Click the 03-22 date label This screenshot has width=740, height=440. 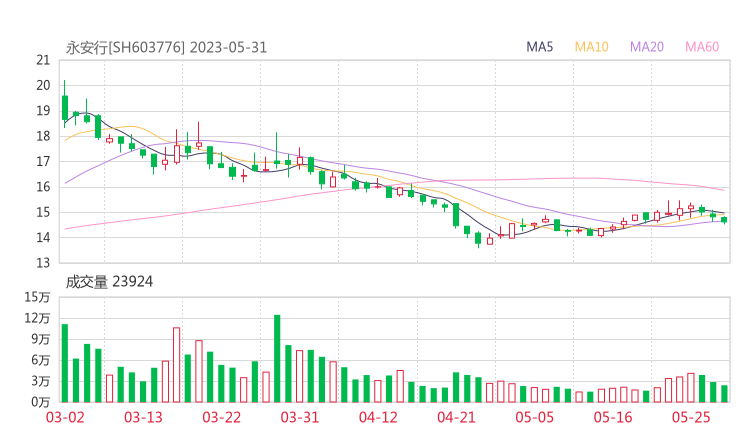pyautogui.click(x=222, y=417)
